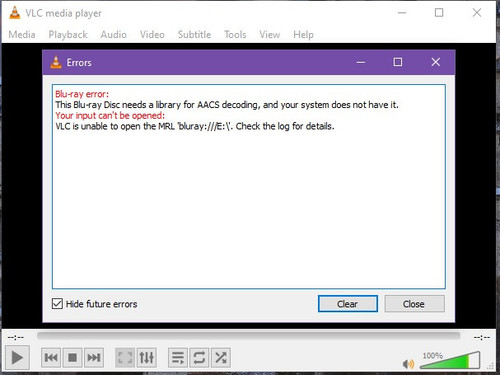Open the Help menu

303,35
